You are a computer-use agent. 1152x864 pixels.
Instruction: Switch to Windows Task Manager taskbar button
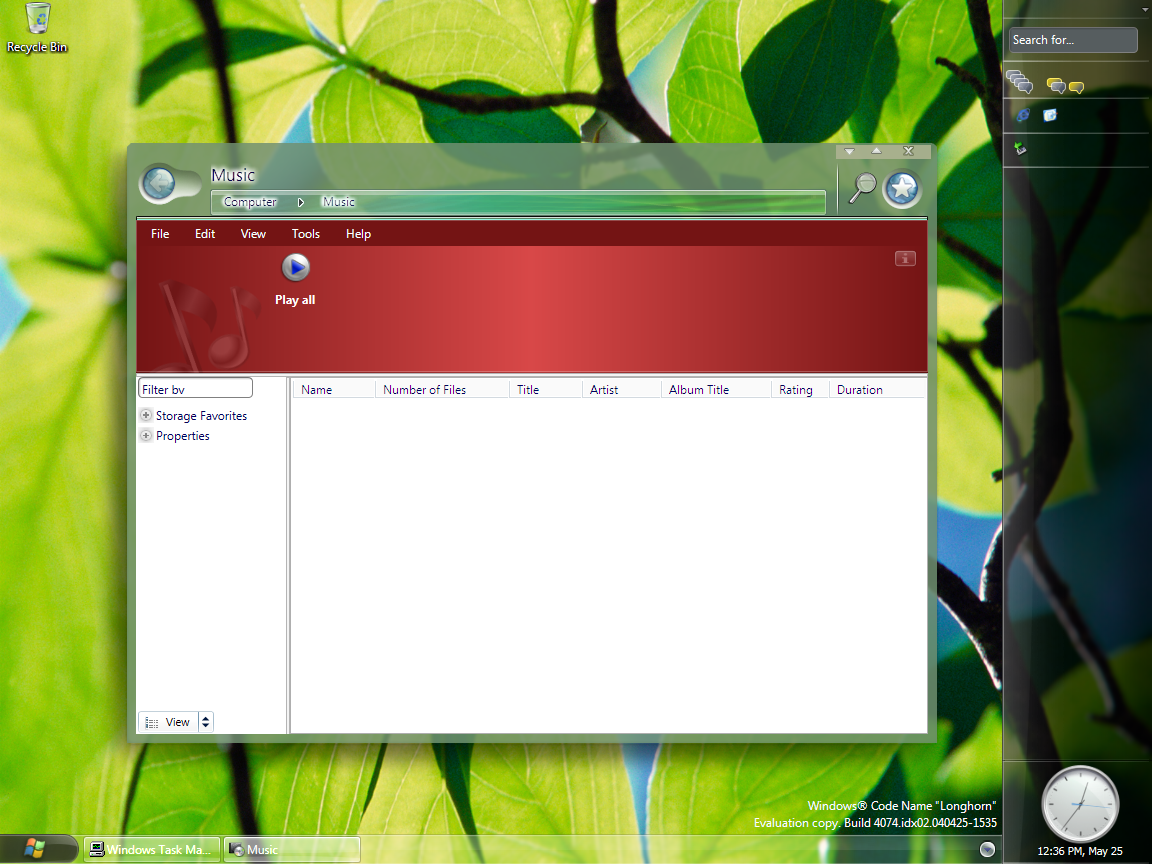(152, 849)
